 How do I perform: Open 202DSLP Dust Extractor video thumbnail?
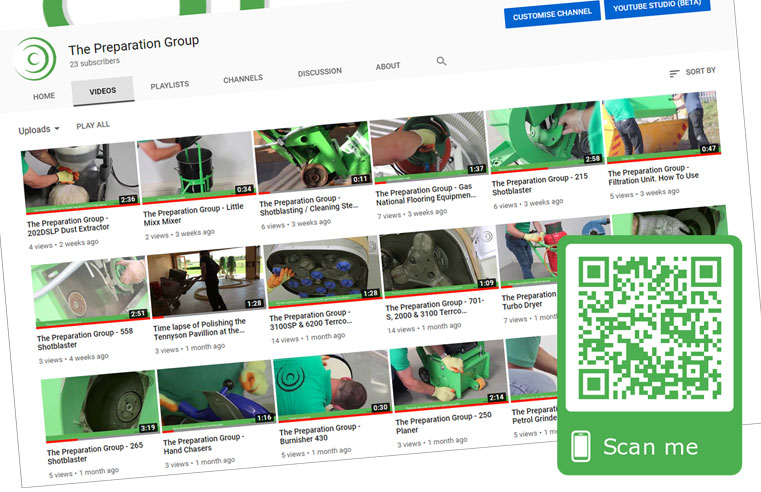click(x=80, y=177)
